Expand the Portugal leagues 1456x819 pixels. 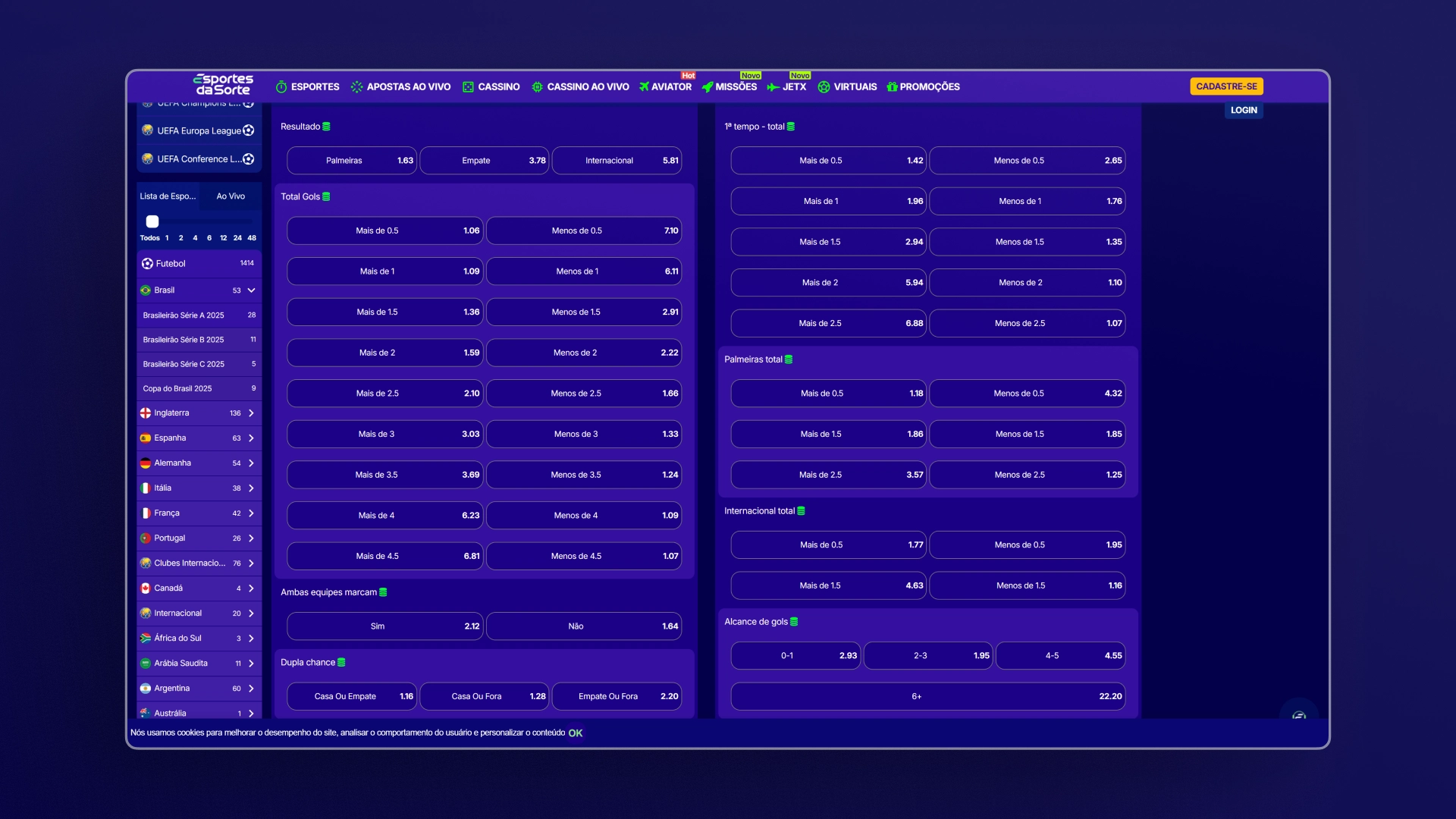tap(251, 538)
